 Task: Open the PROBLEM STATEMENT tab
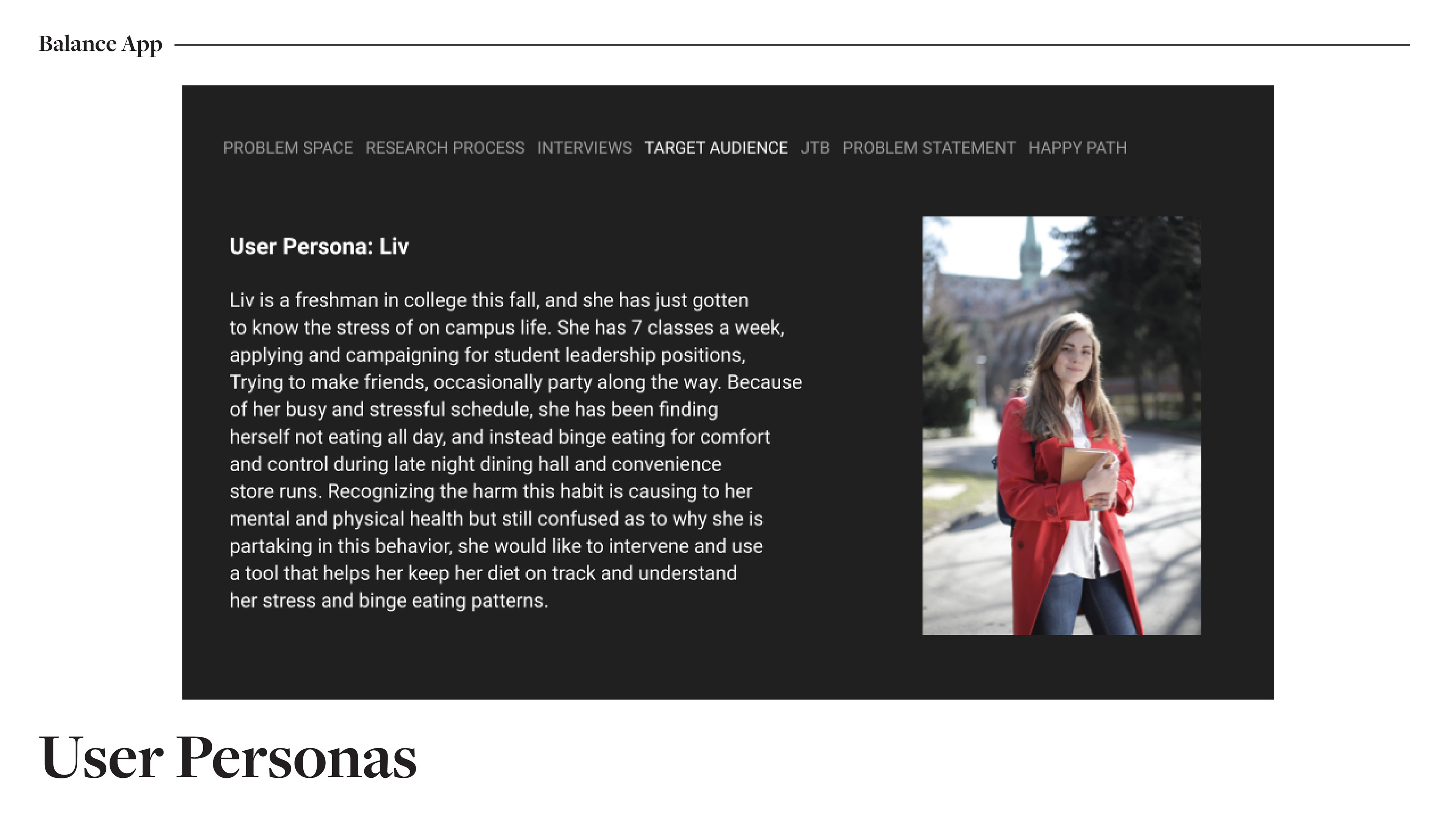pyautogui.click(x=929, y=148)
